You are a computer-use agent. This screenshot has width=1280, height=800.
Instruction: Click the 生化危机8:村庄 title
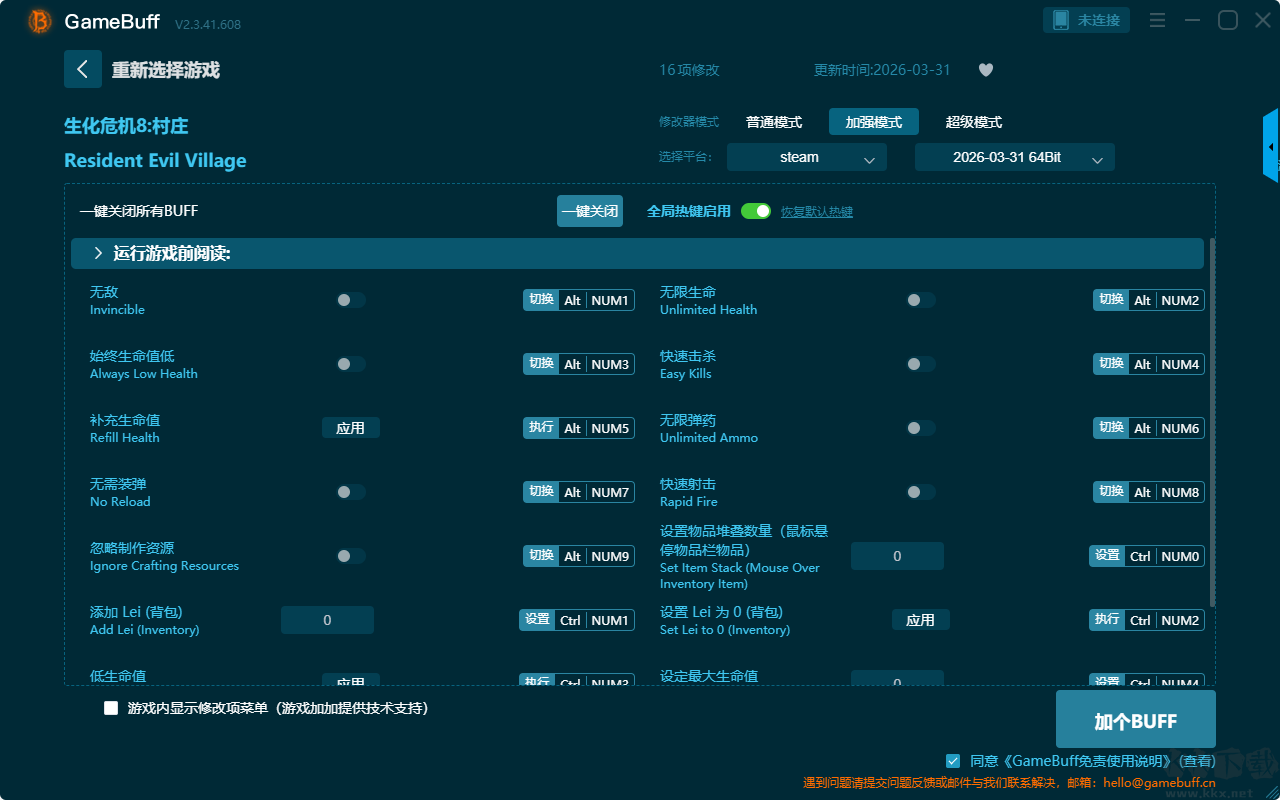pos(126,126)
